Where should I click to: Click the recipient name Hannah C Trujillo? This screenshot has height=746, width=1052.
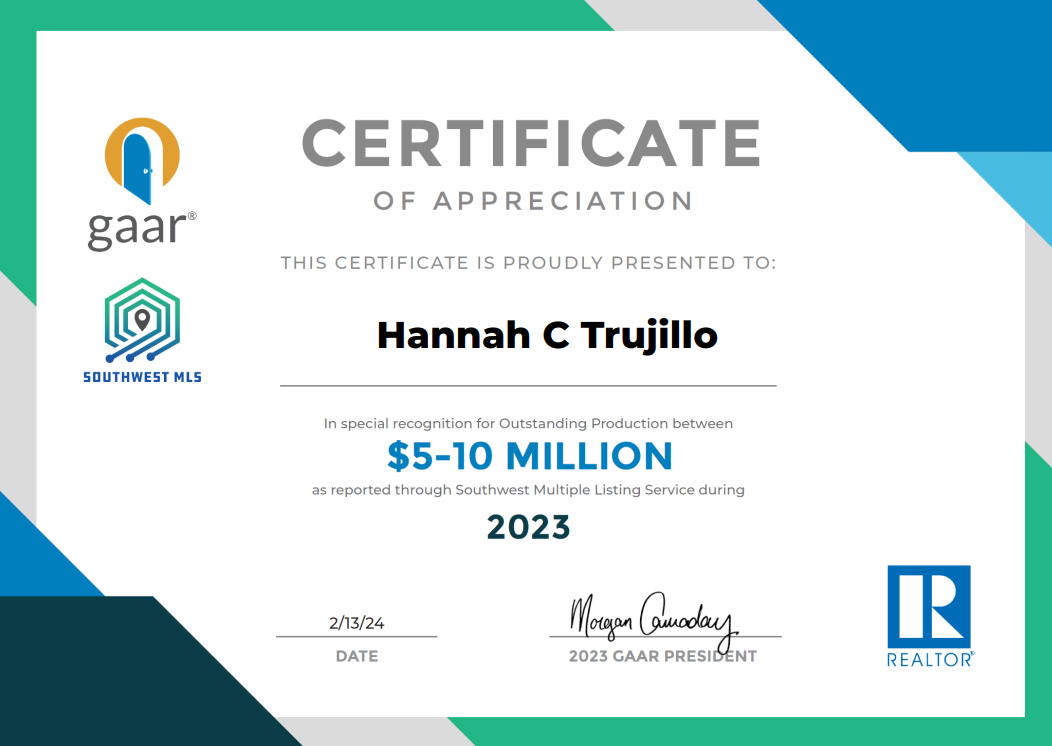pyautogui.click(x=547, y=335)
